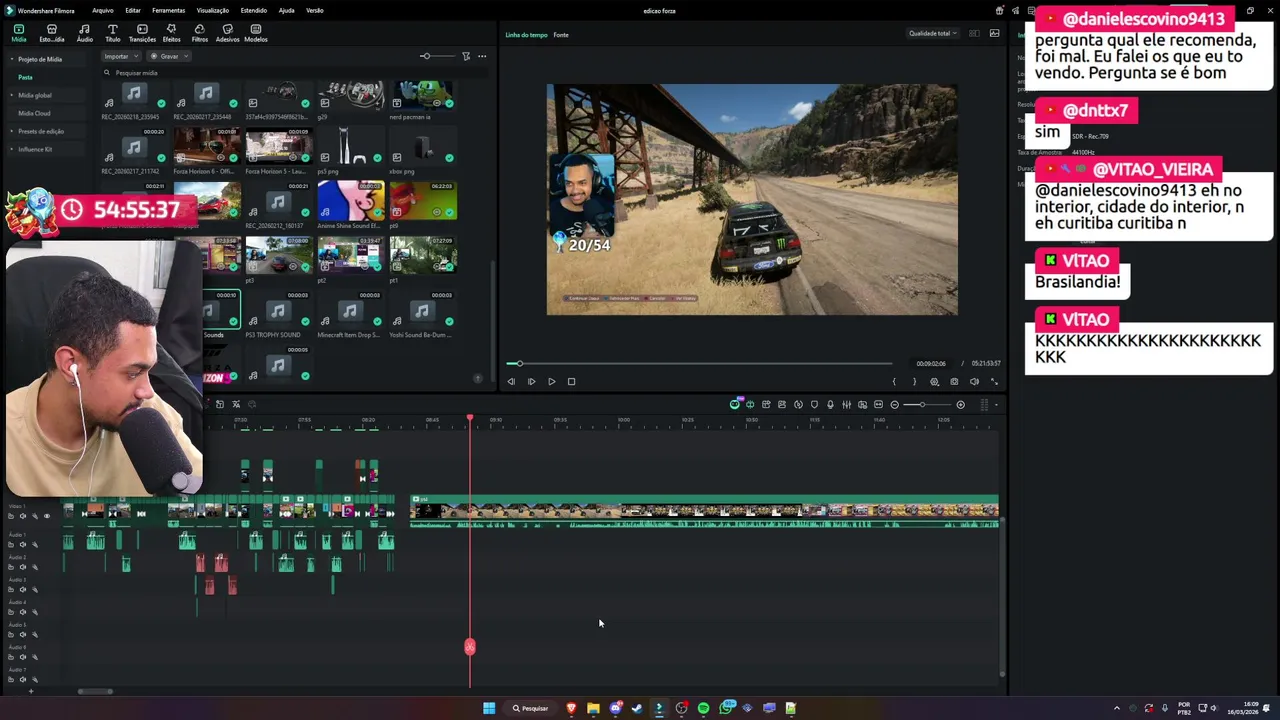Mute the Áudio 2 track

click(x=23, y=567)
